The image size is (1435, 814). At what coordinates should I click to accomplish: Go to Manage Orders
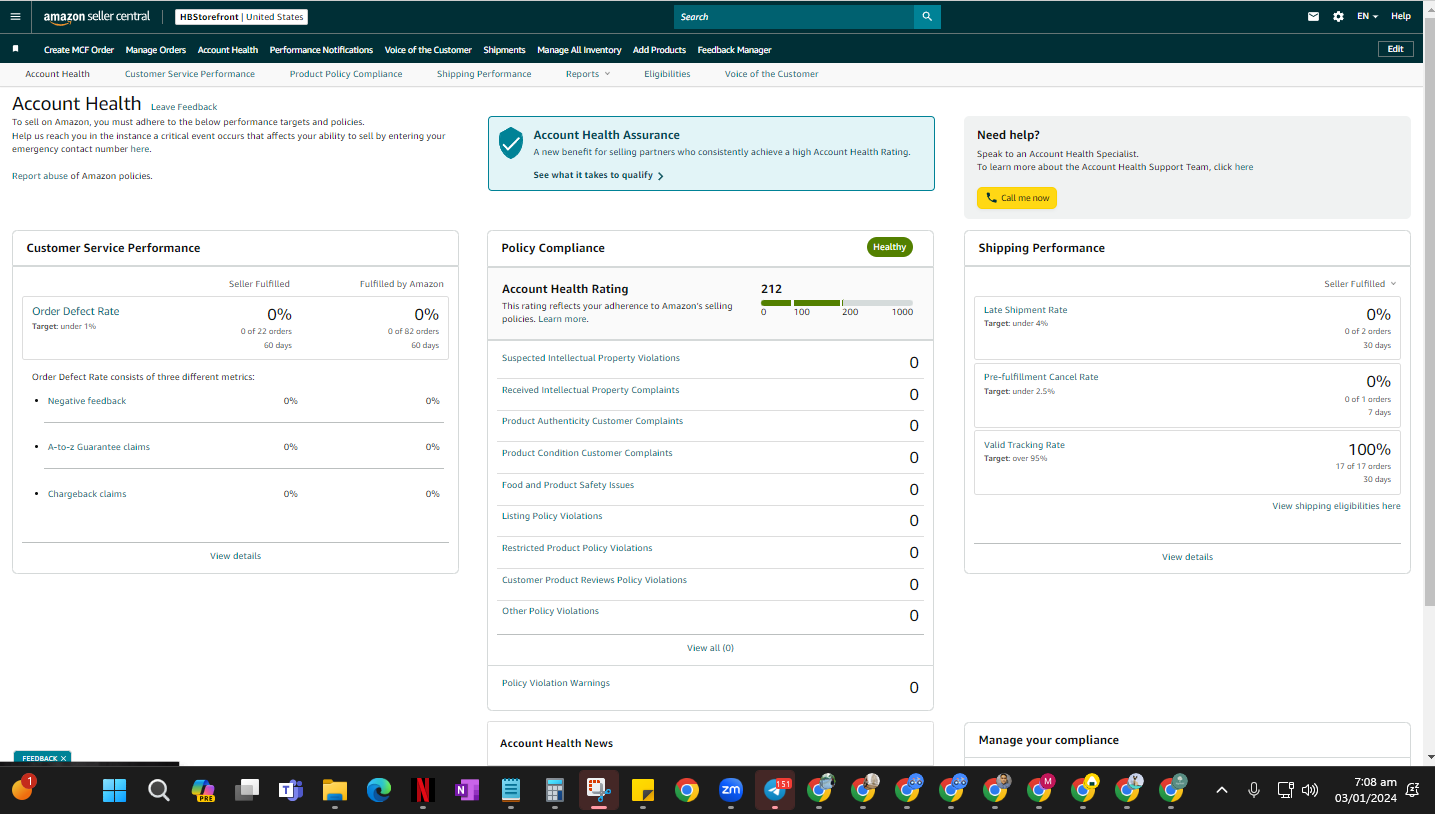pyautogui.click(x=156, y=50)
